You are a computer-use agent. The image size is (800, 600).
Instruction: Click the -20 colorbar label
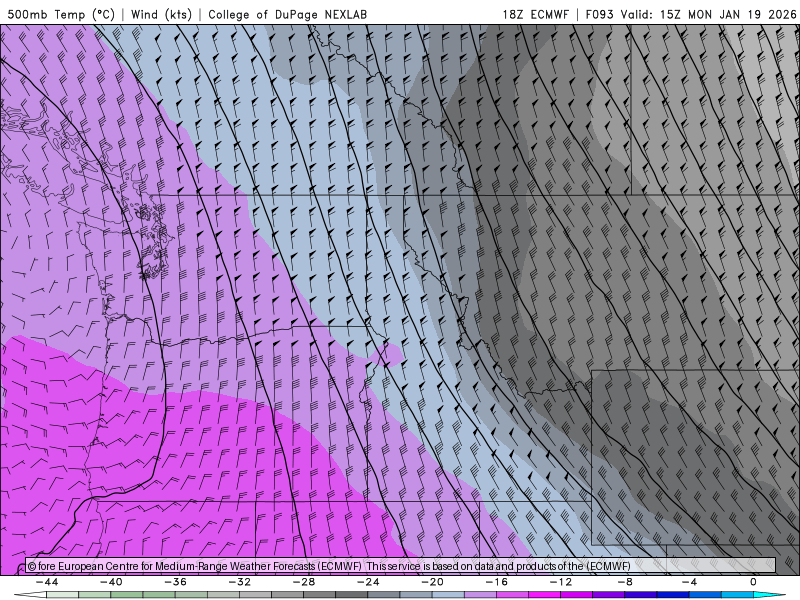(x=432, y=582)
